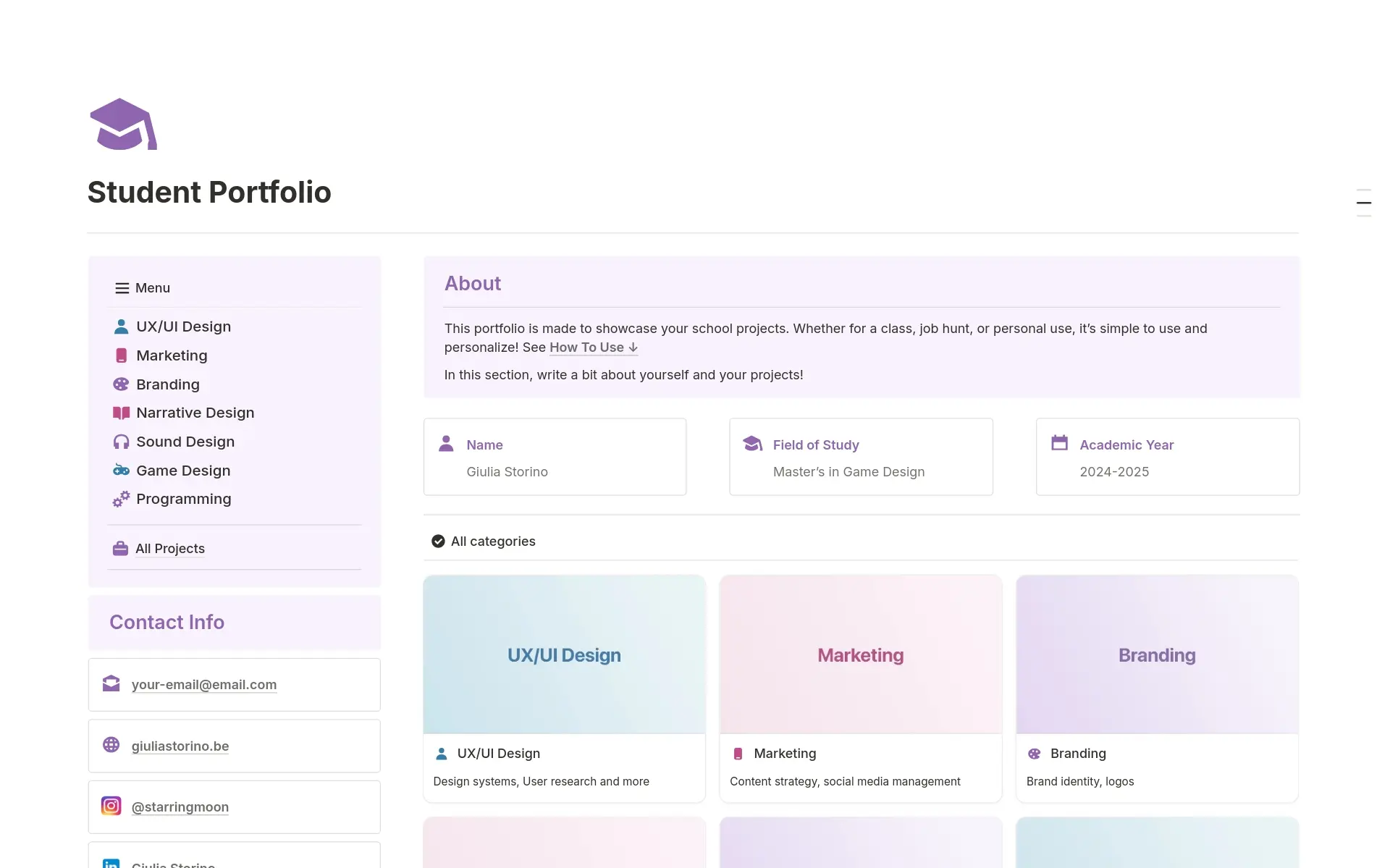Click the globe icon next to giuliastorino.be
1390x868 pixels.
(x=111, y=745)
